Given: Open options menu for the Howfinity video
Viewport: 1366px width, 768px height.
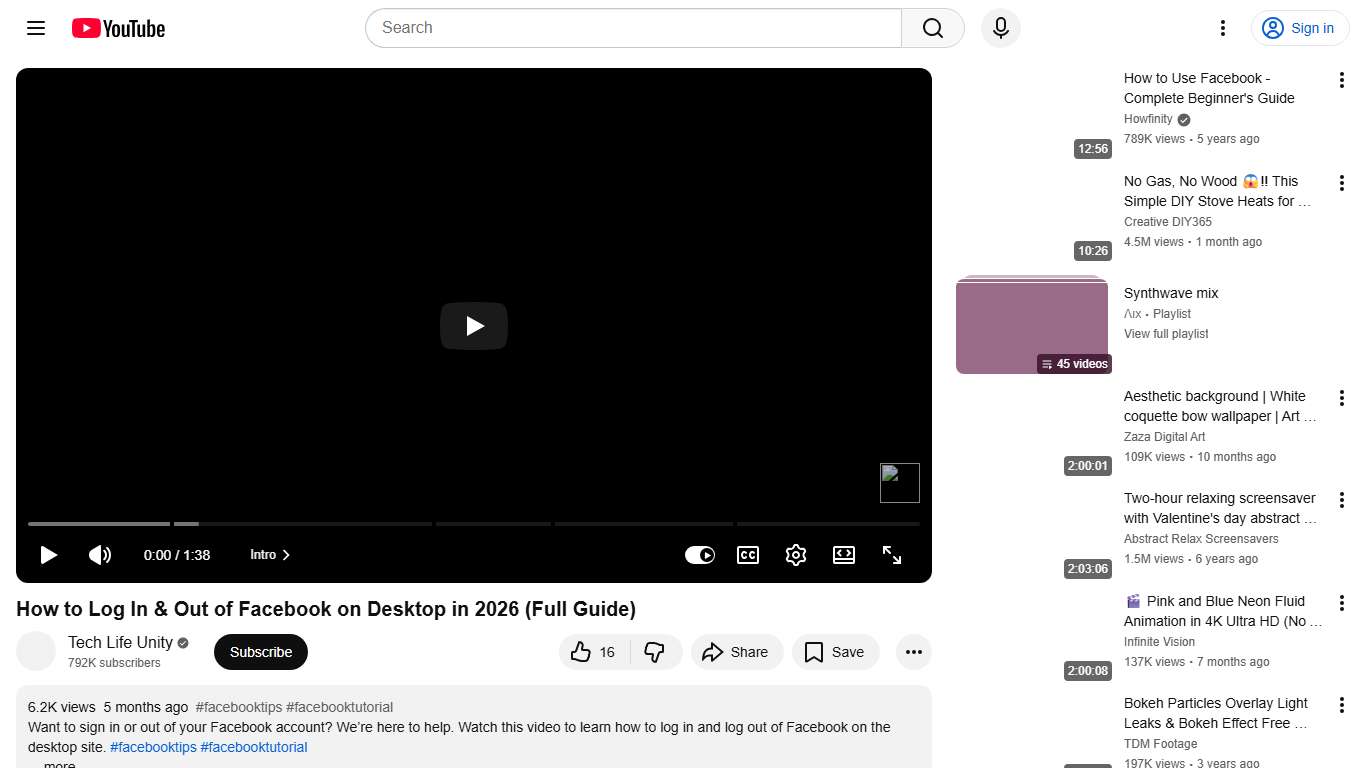Looking at the screenshot, I should coord(1342,80).
